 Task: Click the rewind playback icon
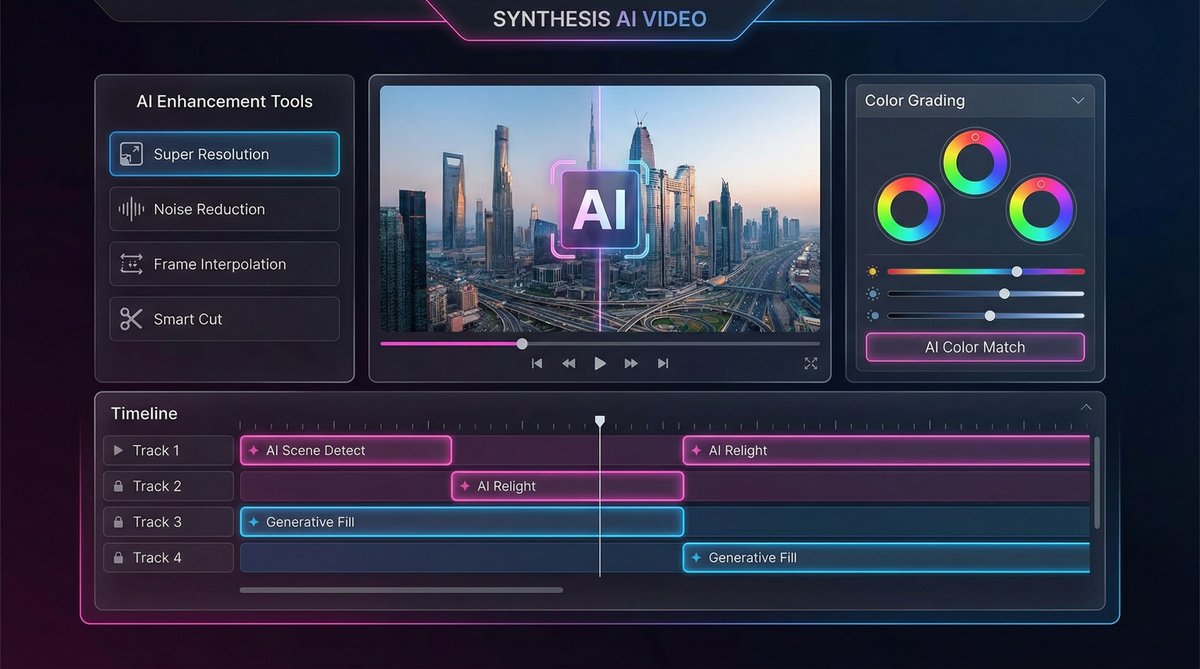click(568, 364)
